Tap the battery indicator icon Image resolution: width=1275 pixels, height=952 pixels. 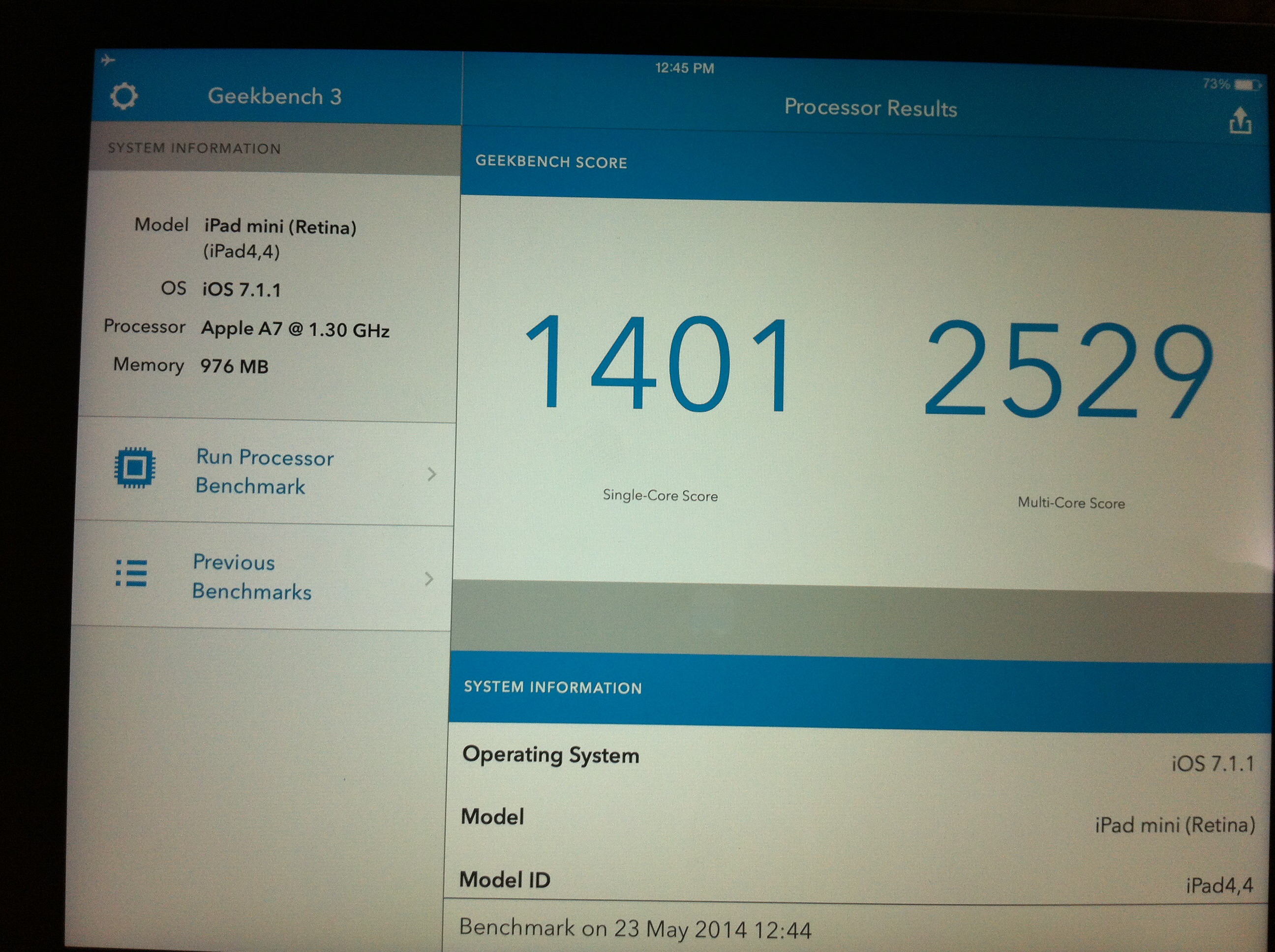[x=1248, y=85]
